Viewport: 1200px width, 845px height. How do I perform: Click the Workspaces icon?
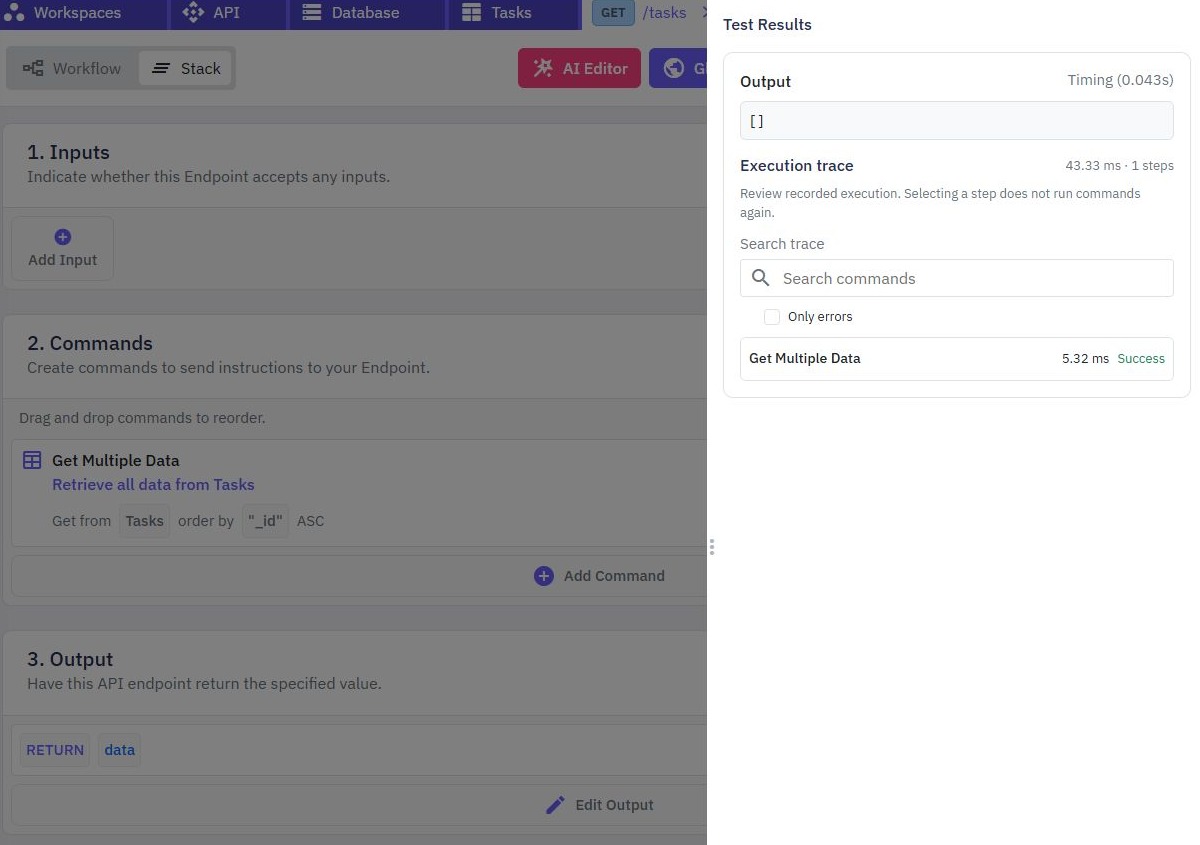[14, 13]
